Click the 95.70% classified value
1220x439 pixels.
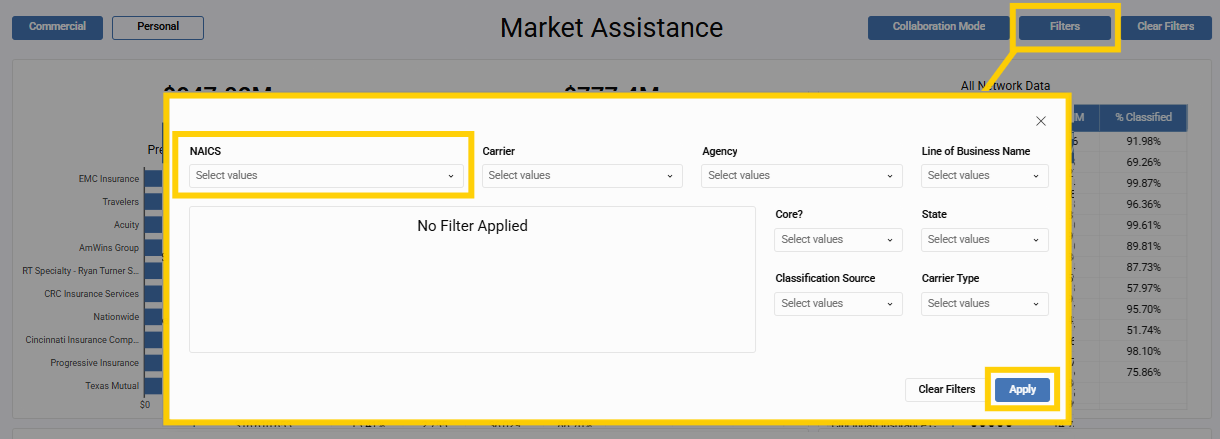coord(1143,309)
